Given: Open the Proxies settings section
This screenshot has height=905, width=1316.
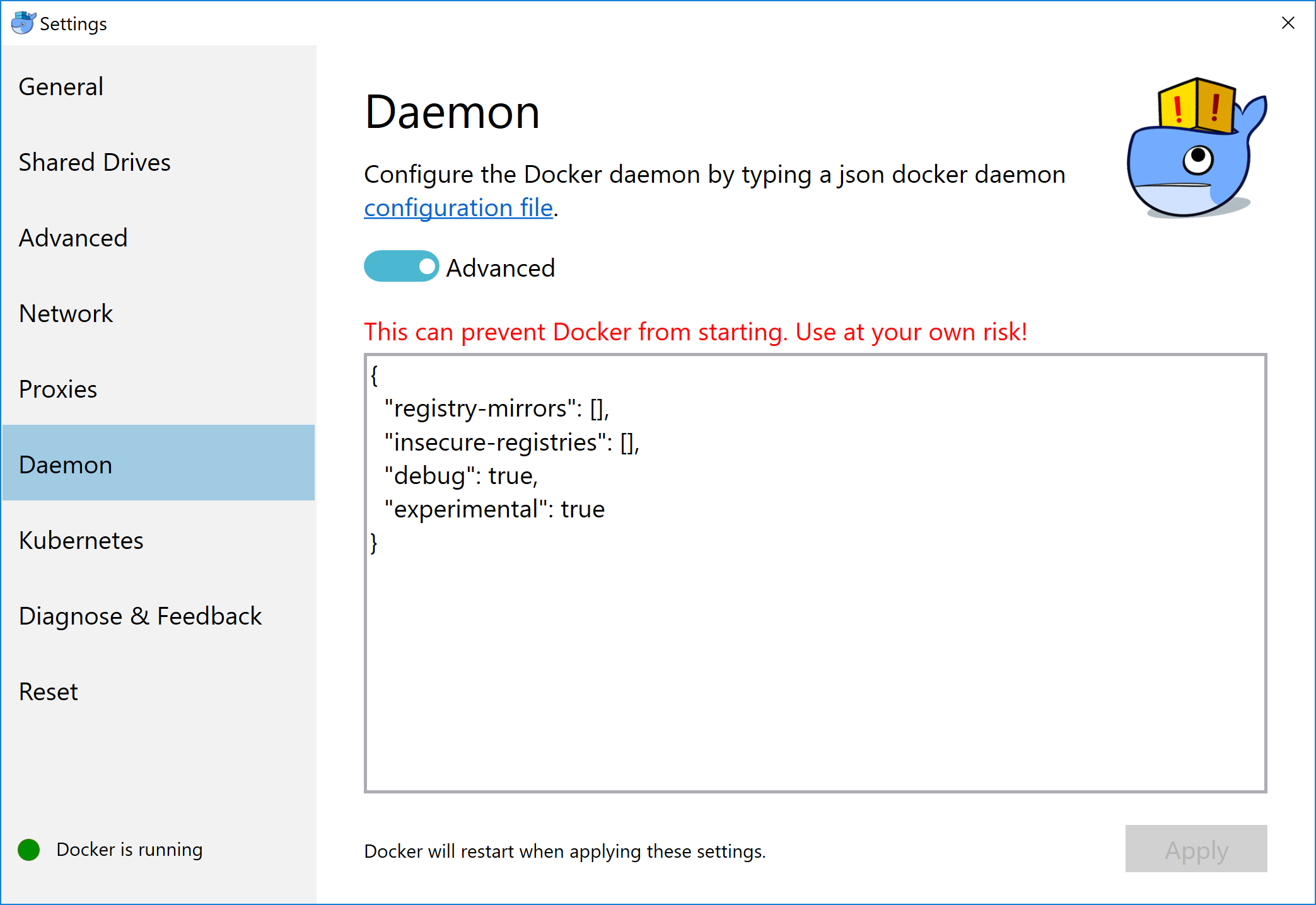Looking at the screenshot, I should tap(57, 389).
